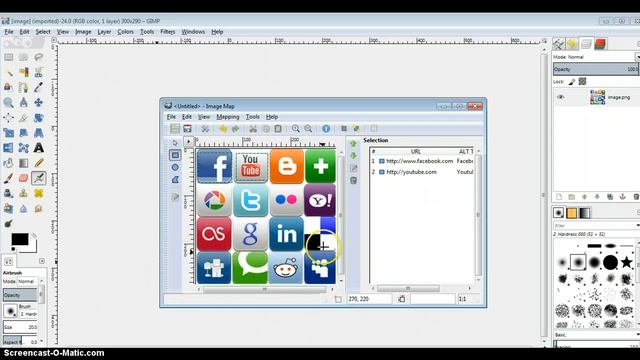Adjust the layer Opacity slider

pyautogui.click(x=596, y=69)
